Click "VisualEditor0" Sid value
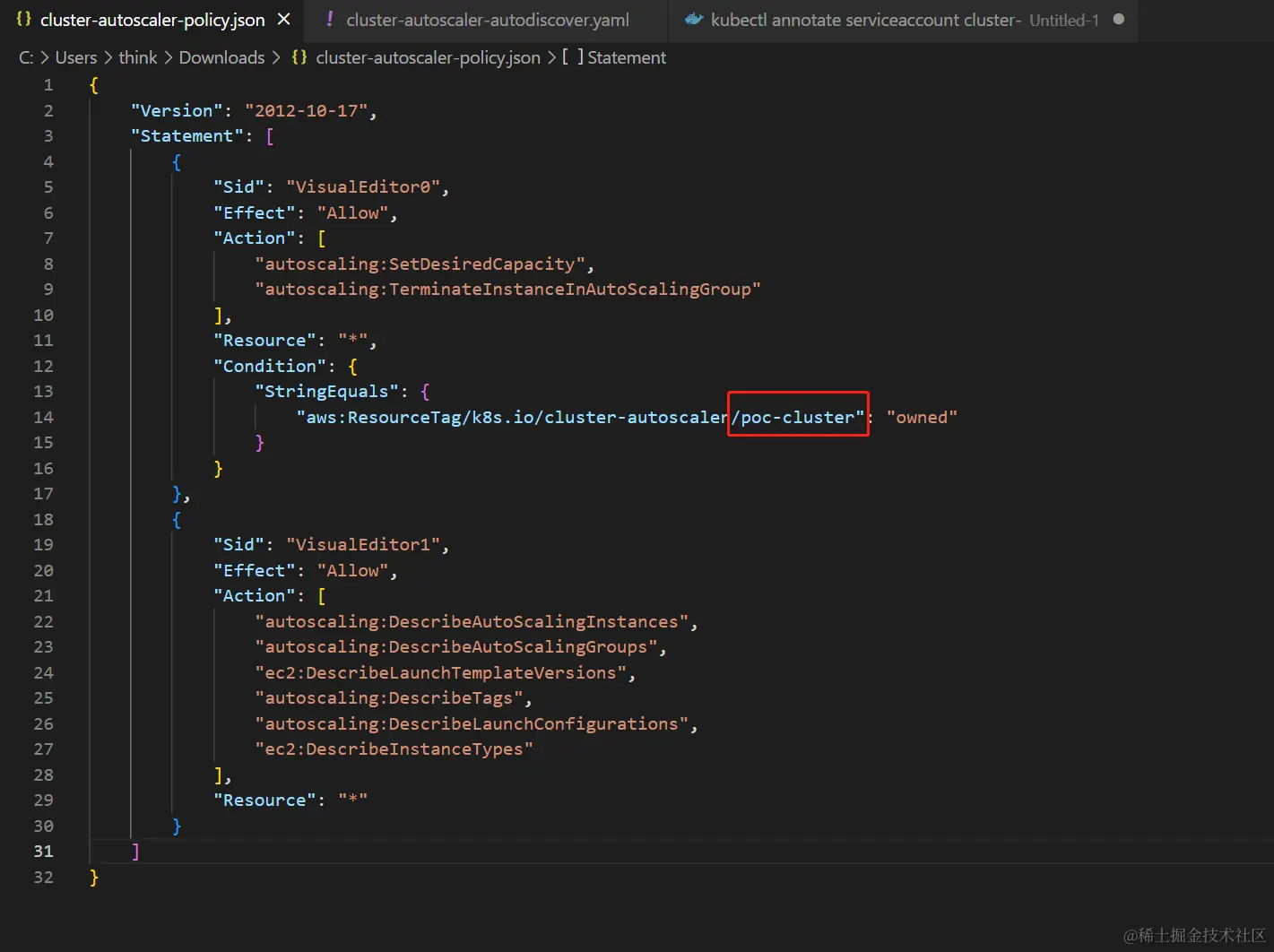This screenshot has width=1274, height=952. coord(363,187)
